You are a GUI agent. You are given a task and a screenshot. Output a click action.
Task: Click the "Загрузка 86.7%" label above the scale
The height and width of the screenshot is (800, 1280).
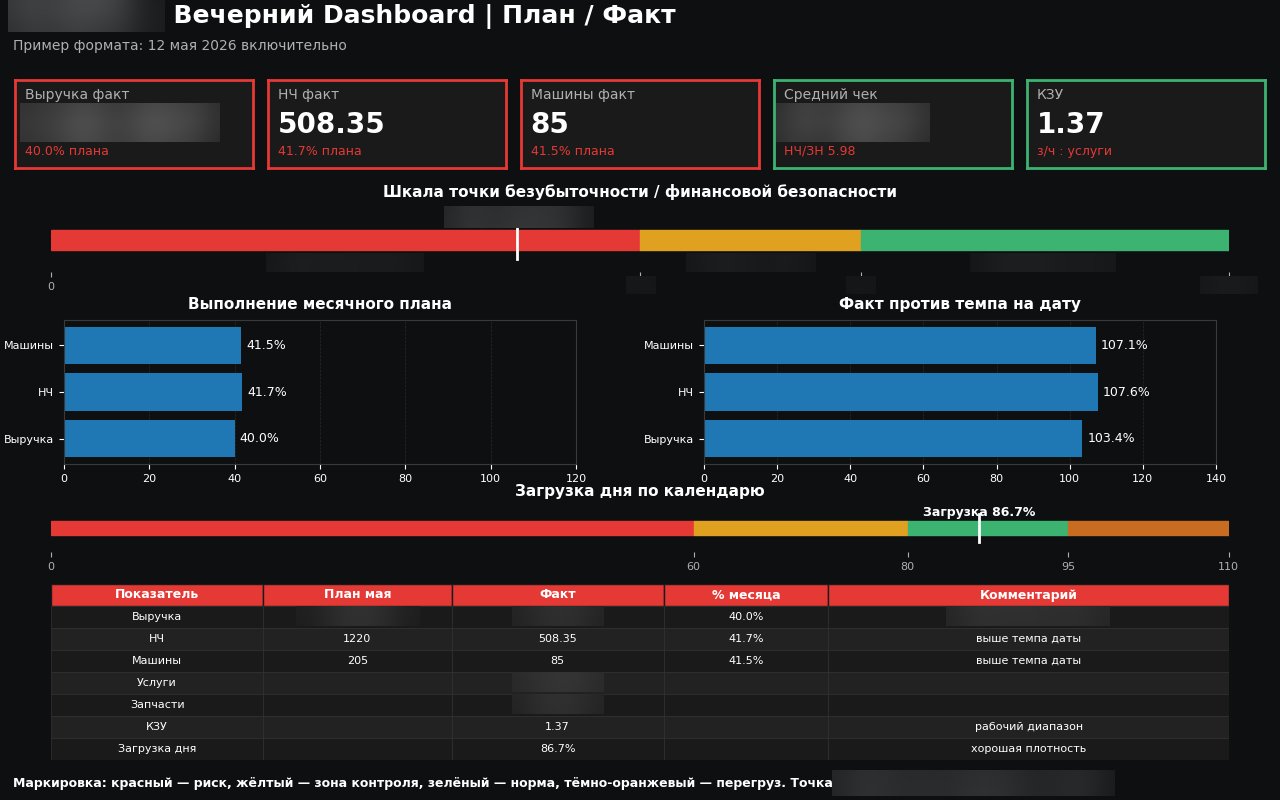click(979, 512)
